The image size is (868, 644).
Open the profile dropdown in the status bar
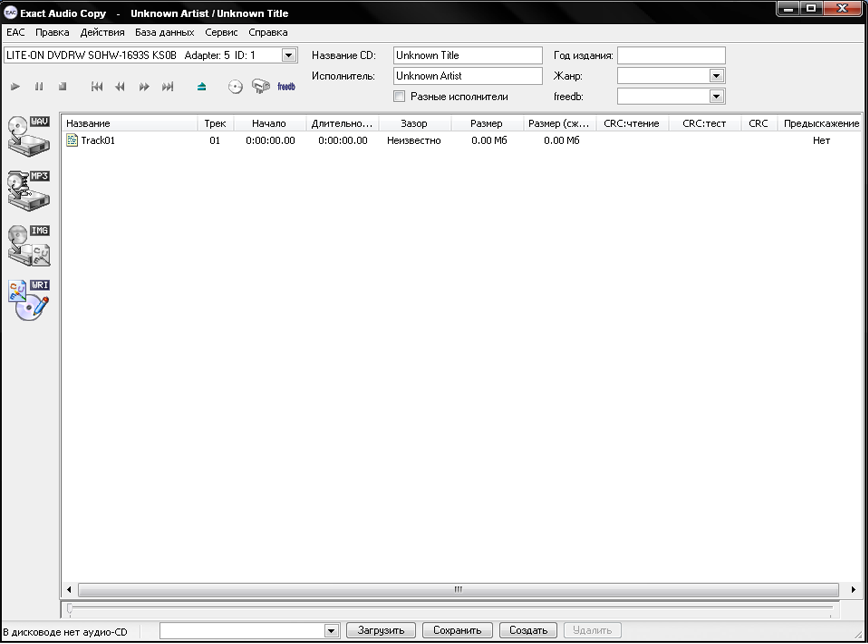pyautogui.click(x=331, y=631)
